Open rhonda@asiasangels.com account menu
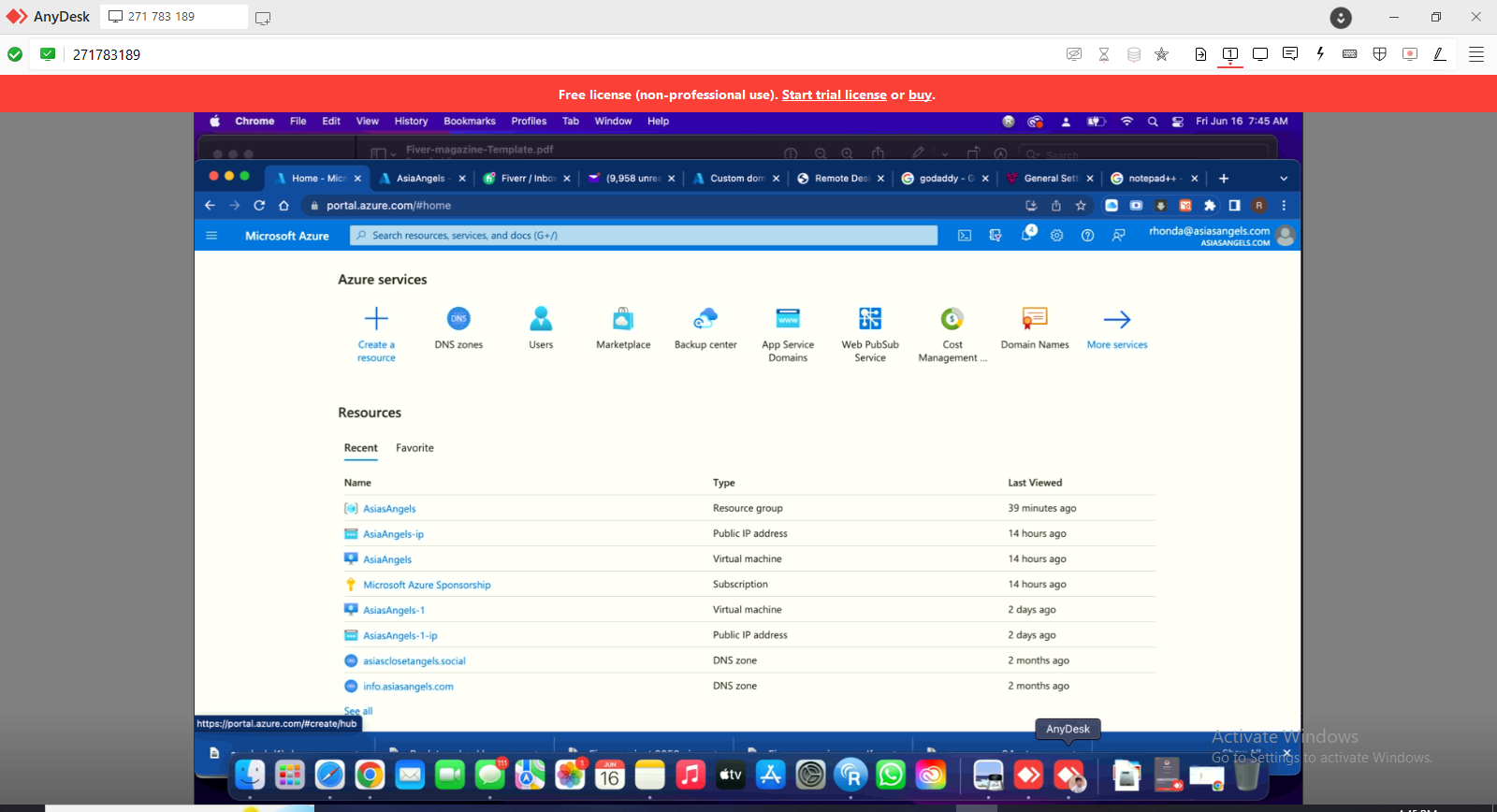1497x812 pixels. point(1222,236)
